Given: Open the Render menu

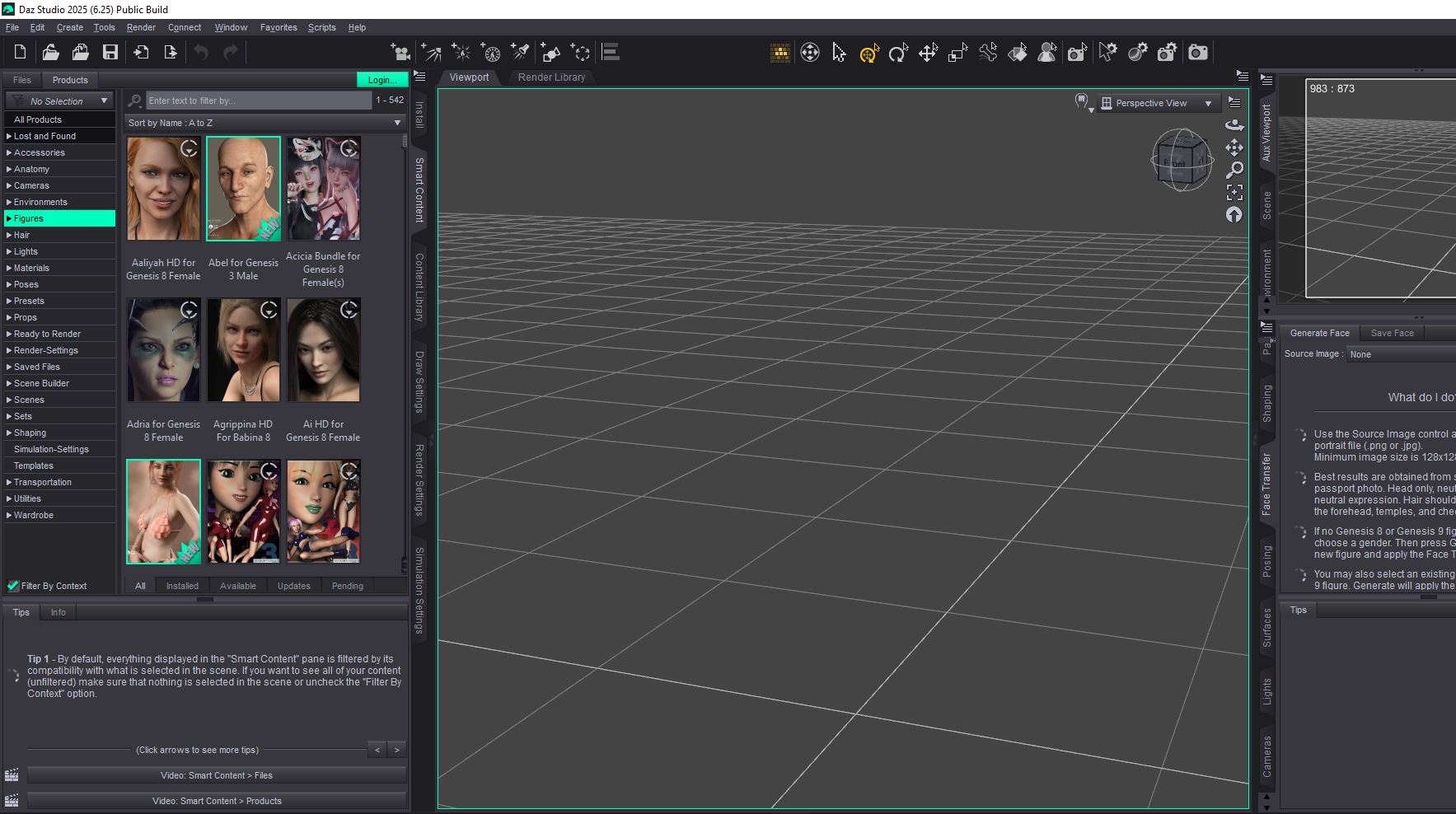Looking at the screenshot, I should (141, 27).
